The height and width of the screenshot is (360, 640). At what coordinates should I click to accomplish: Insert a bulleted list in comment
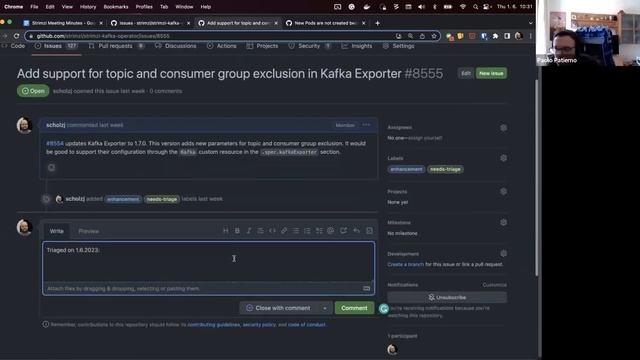tap(296, 231)
